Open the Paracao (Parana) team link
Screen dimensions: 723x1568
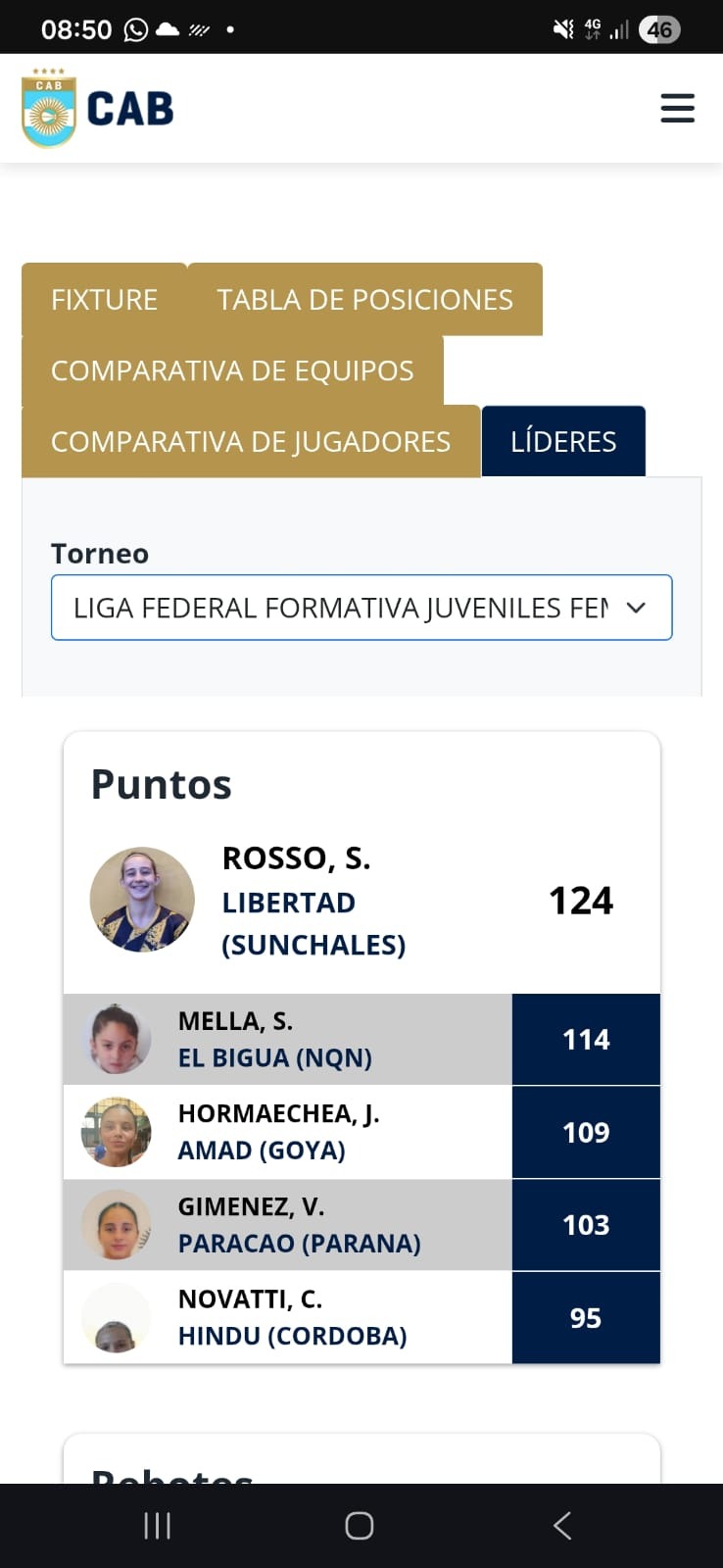click(299, 1243)
